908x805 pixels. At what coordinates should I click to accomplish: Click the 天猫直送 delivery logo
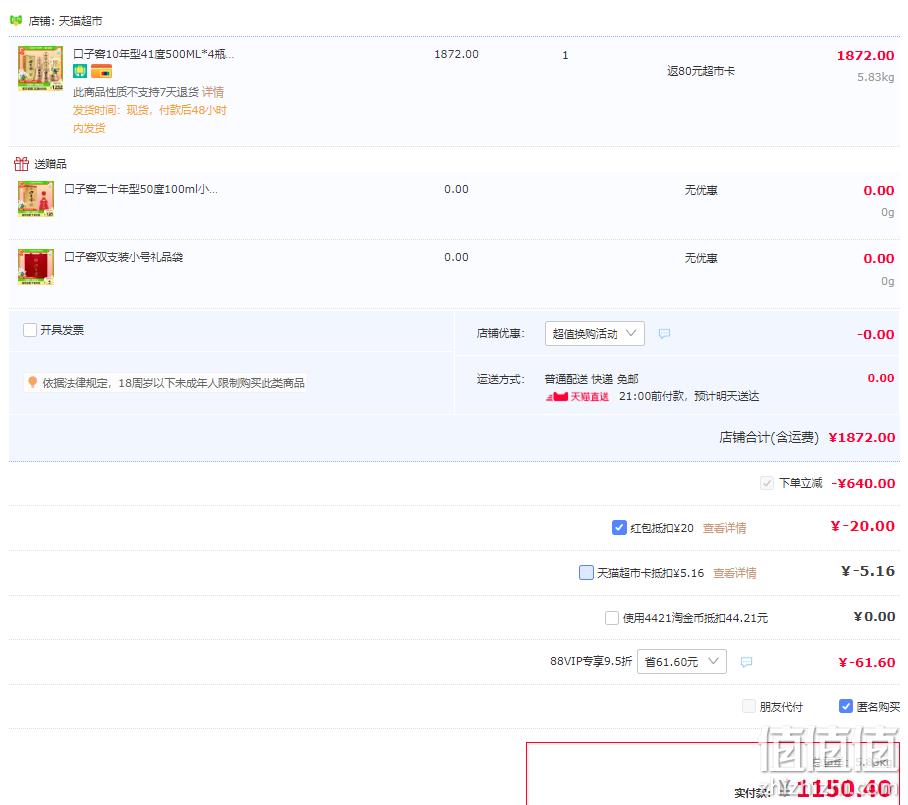(x=577, y=397)
